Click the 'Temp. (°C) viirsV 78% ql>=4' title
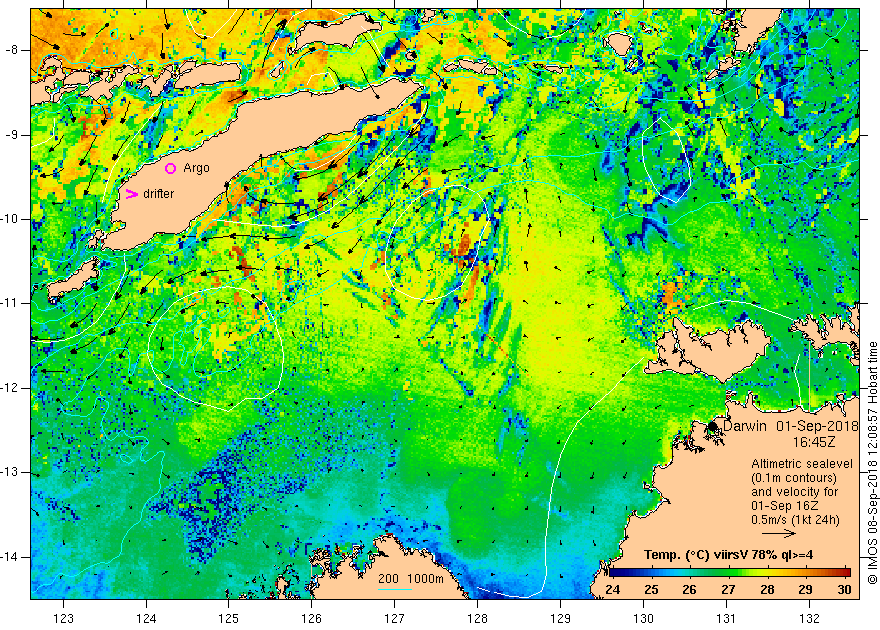 pyautogui.click(x=728, y=555)
